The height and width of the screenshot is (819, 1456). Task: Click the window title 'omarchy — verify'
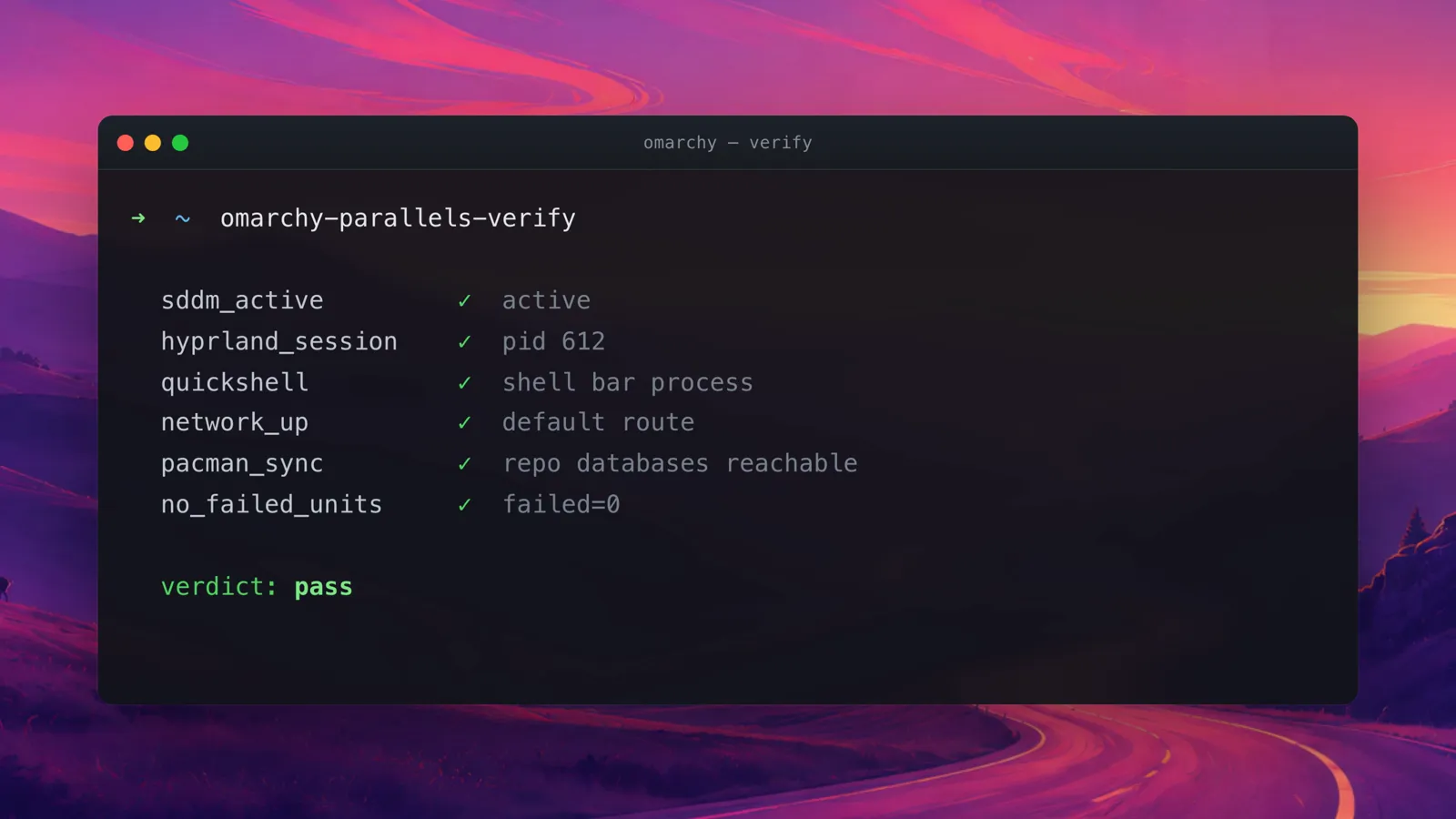tap(727, 143)
